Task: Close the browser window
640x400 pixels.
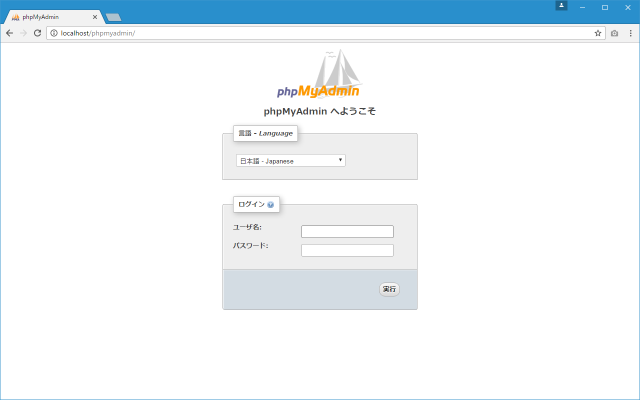Action: [628, 7]
